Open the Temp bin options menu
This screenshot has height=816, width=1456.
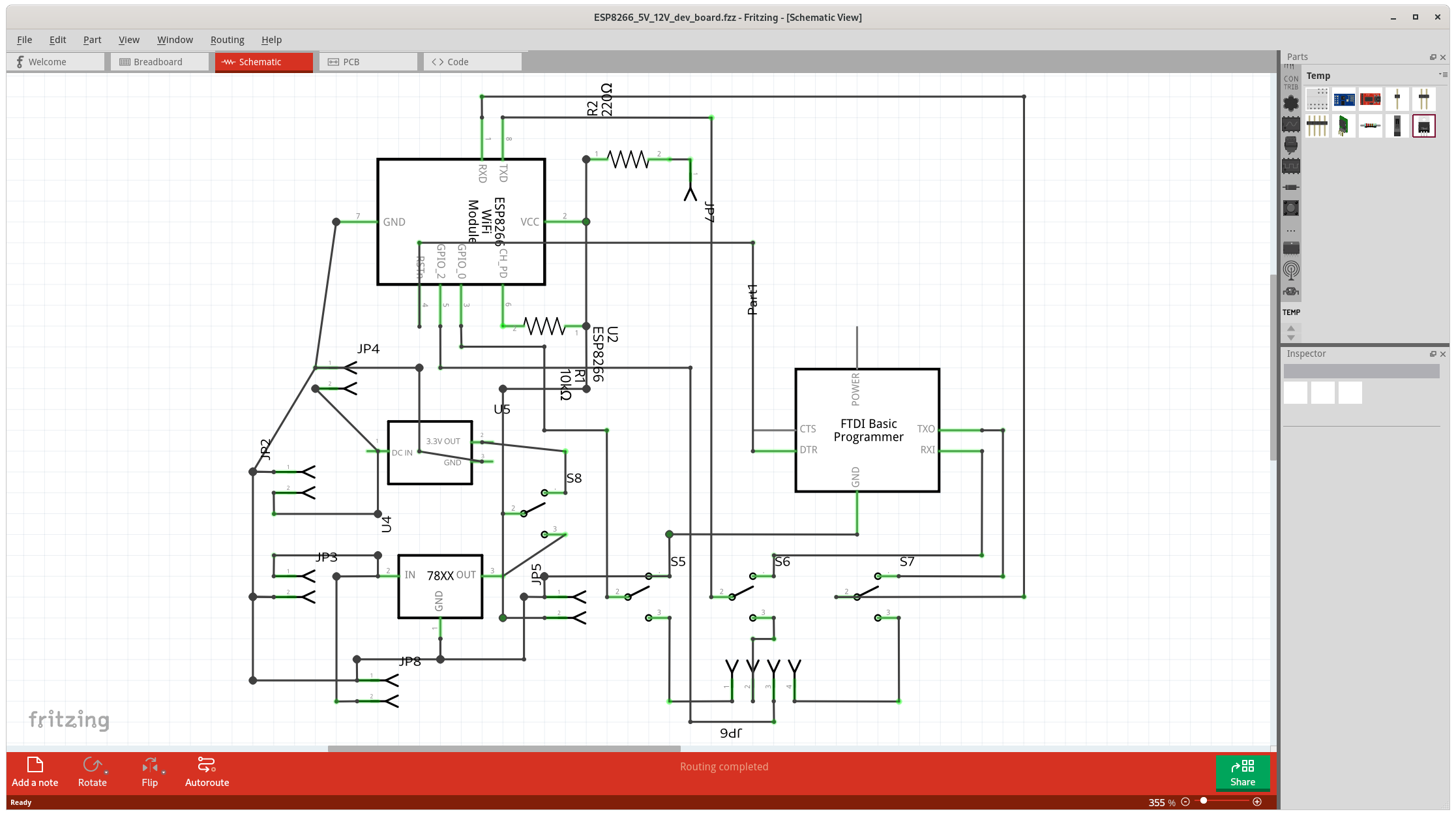1445,75
